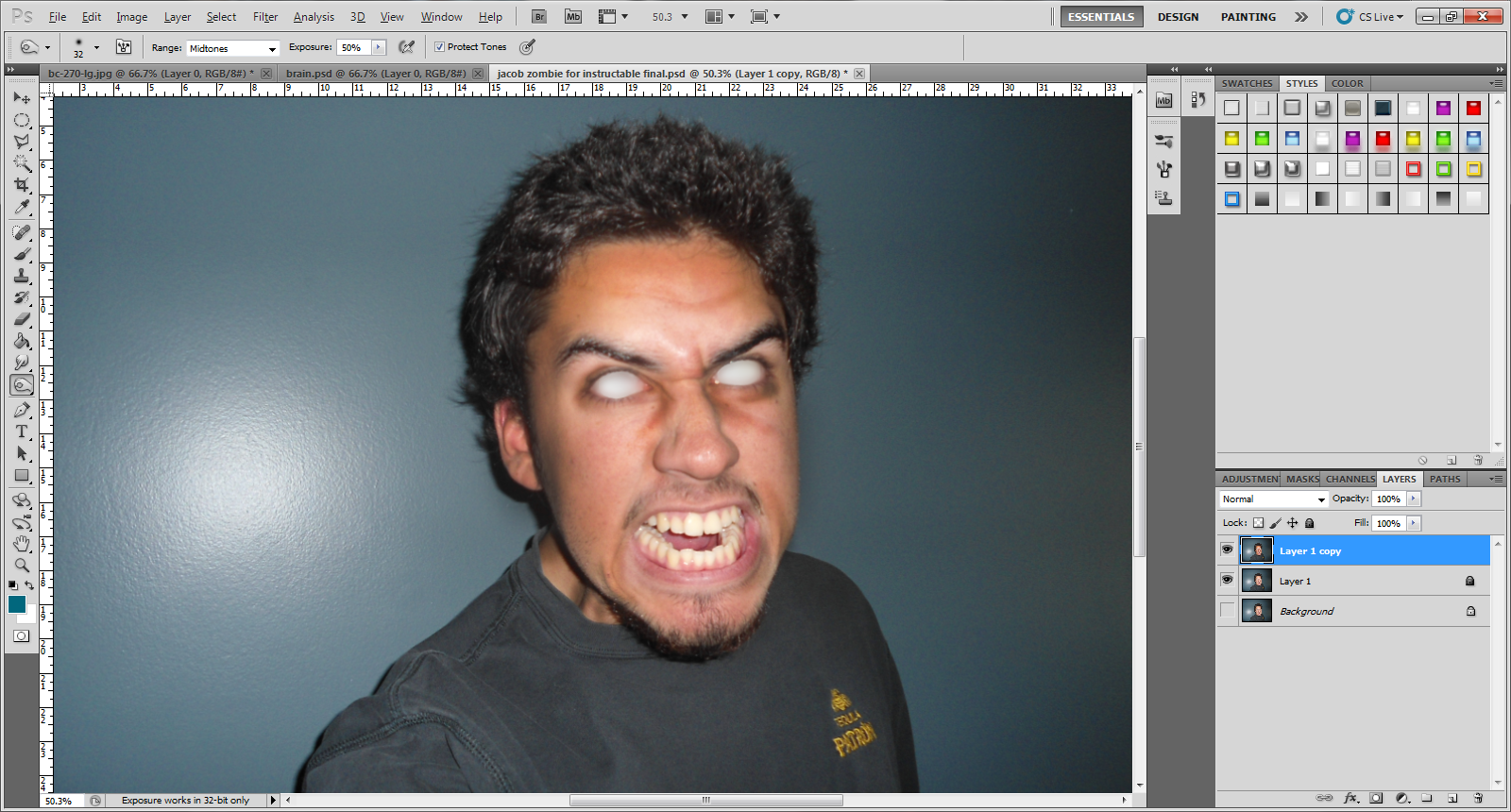Switch to the Design workspace
The width and height of the screenshot is (1511, 812).
pyautogui.click(x=1178, y=16)
